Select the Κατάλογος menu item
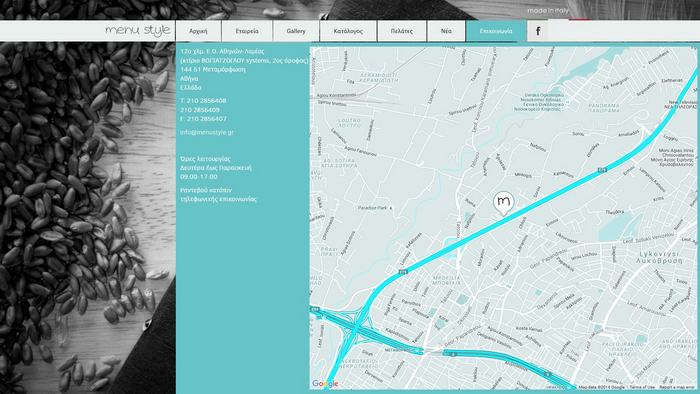700x394 pixels. [x=348, y=31]
